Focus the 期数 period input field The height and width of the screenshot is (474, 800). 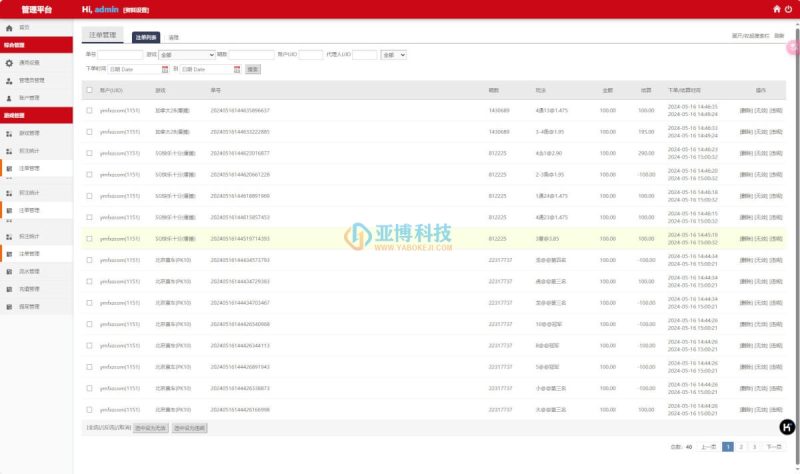click(x=251, y=55)
